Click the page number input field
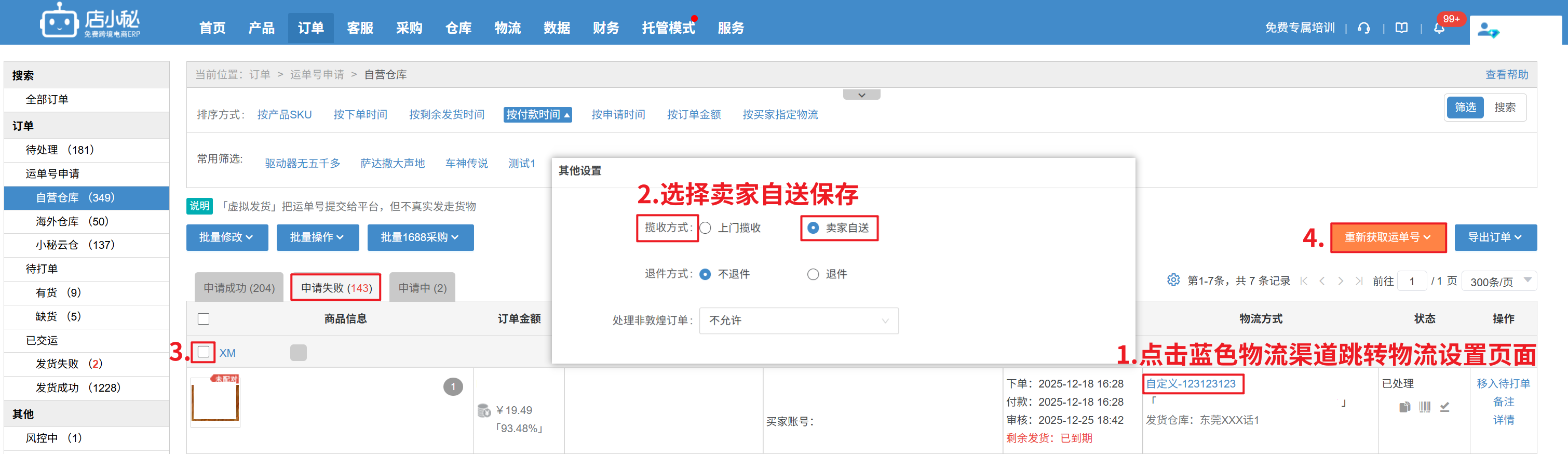This screenshot has height=454, width=1568. (1412, 281)
